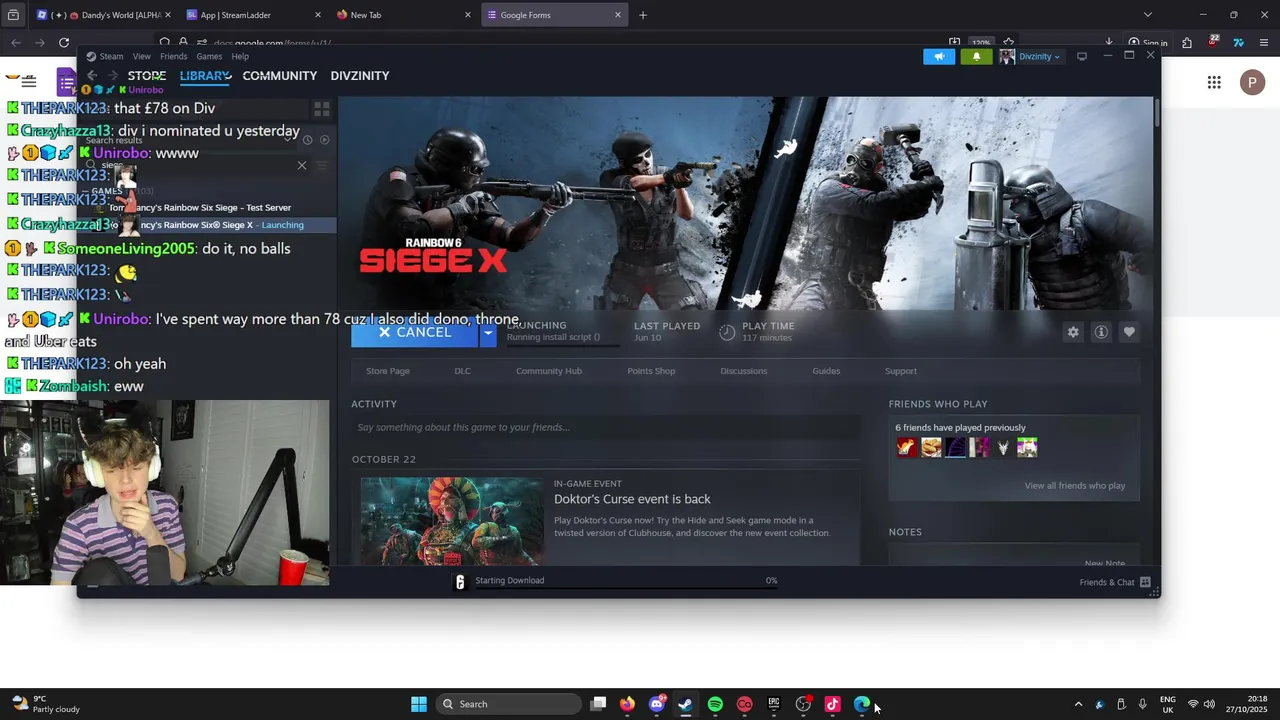Switch to App | StreamLadder tab

254,15
